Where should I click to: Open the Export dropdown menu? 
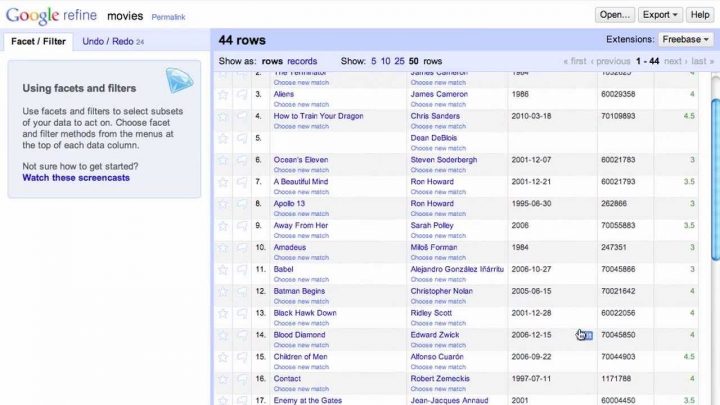[x=660, y=15]
